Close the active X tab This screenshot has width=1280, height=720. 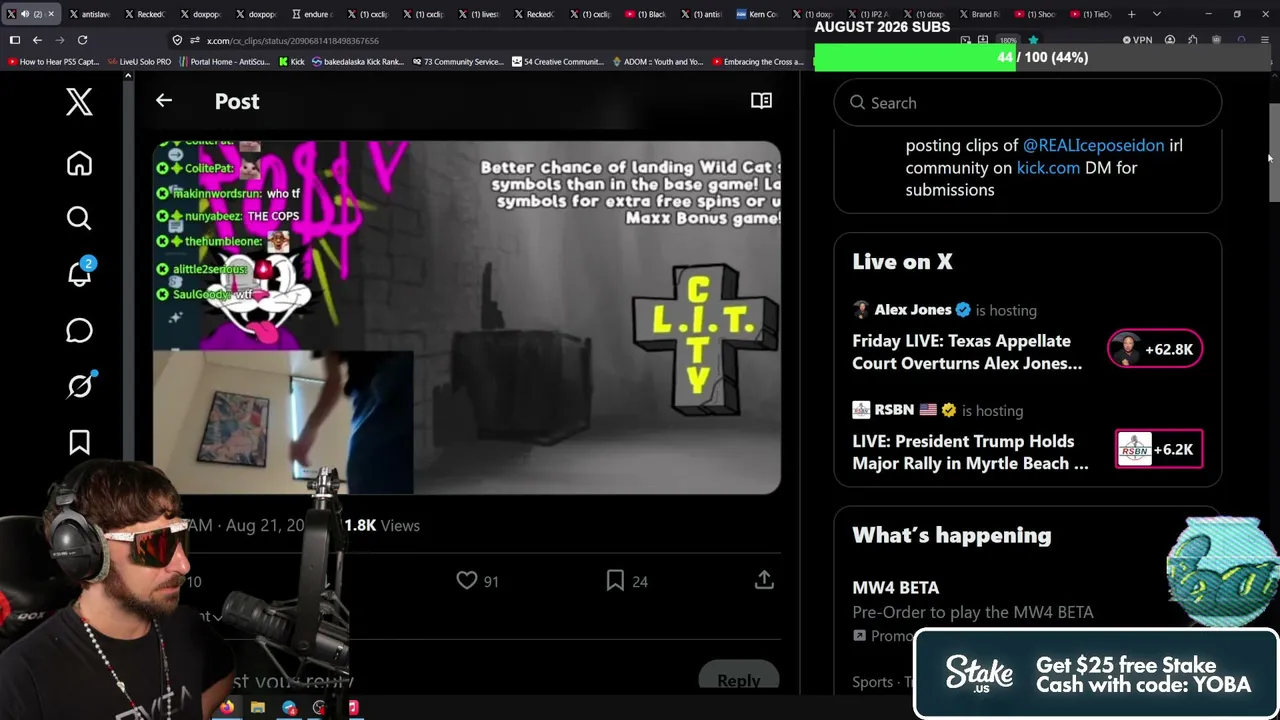(x=51, y=14)
